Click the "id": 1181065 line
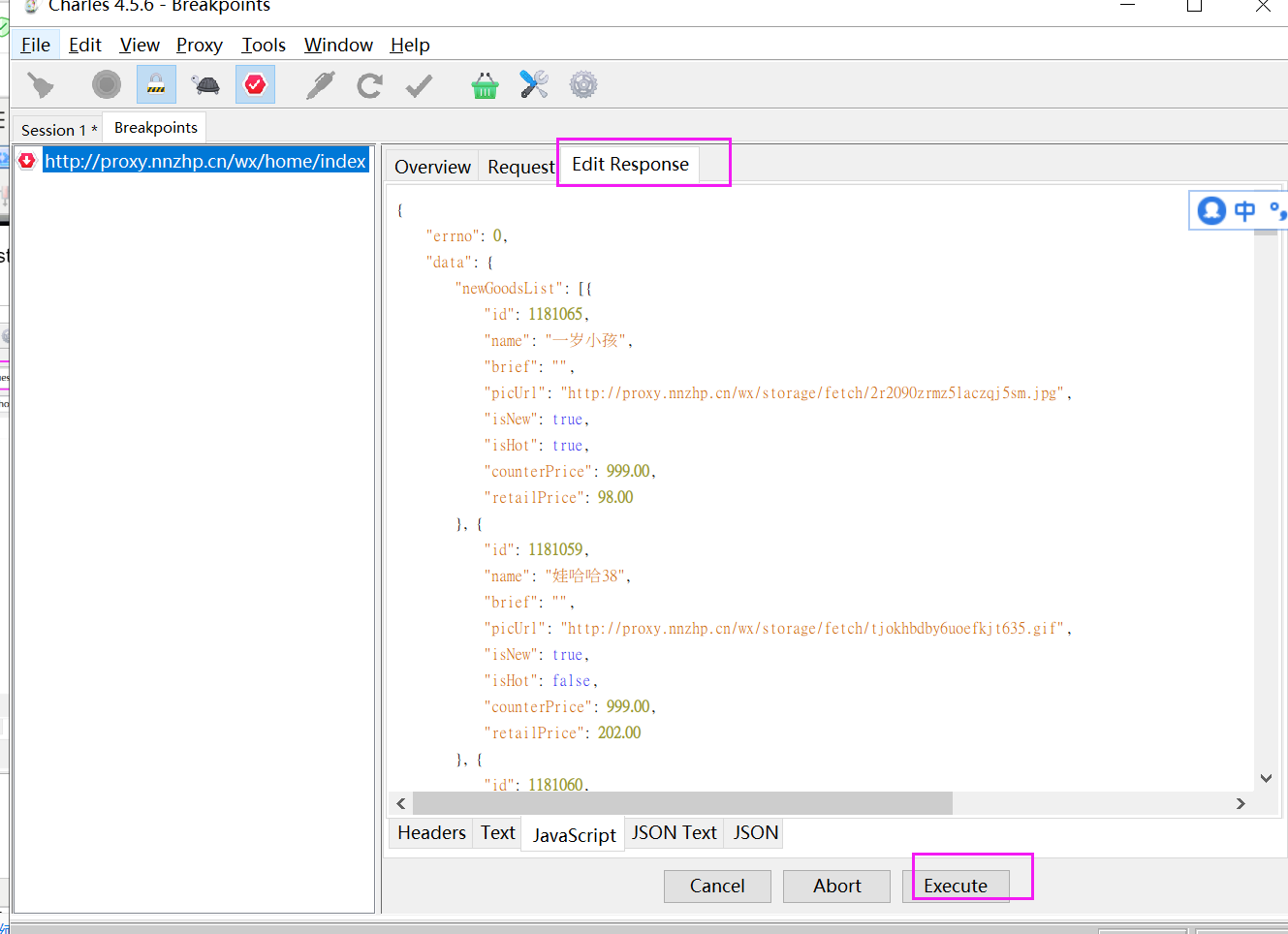The height and width of the screenshot is (934, 1288). click(537, 315)
